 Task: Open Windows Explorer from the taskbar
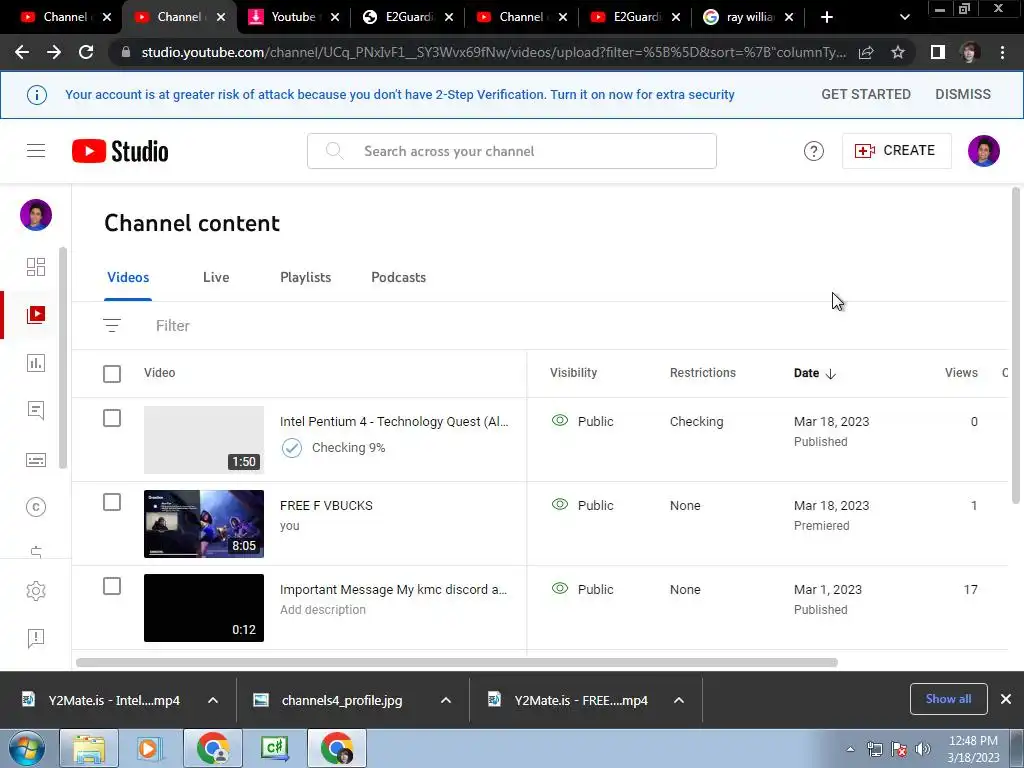point(89,748)
